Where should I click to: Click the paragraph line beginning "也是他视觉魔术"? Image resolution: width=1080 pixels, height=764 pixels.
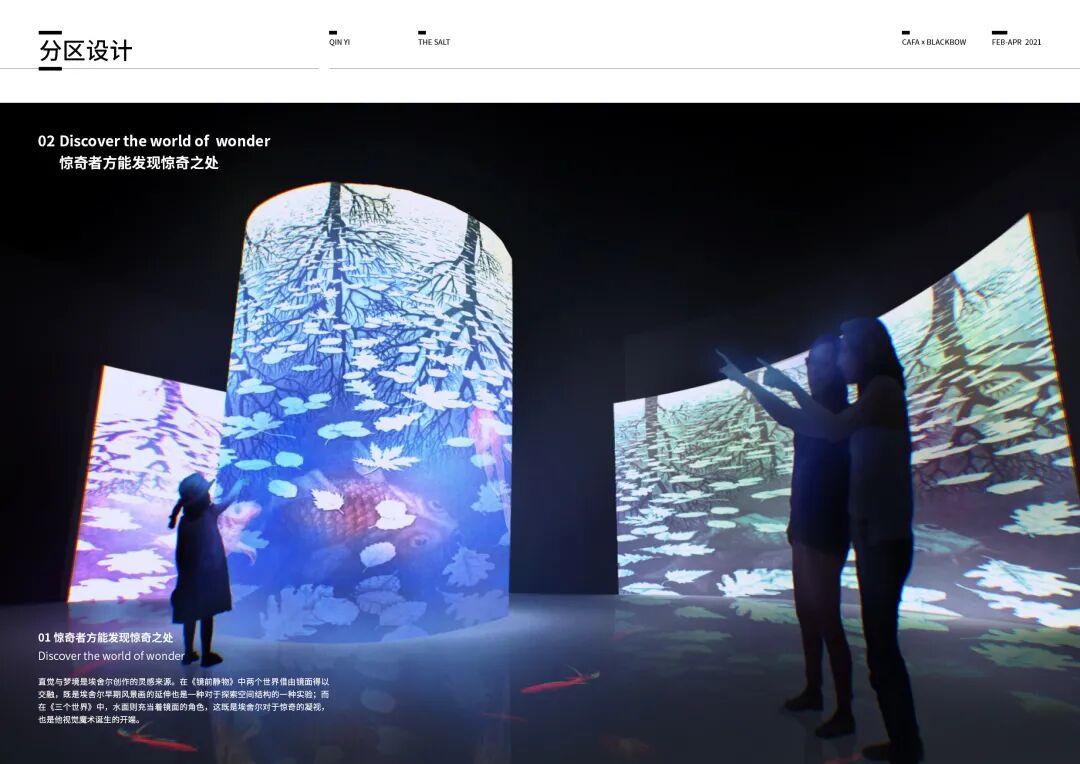90,719
